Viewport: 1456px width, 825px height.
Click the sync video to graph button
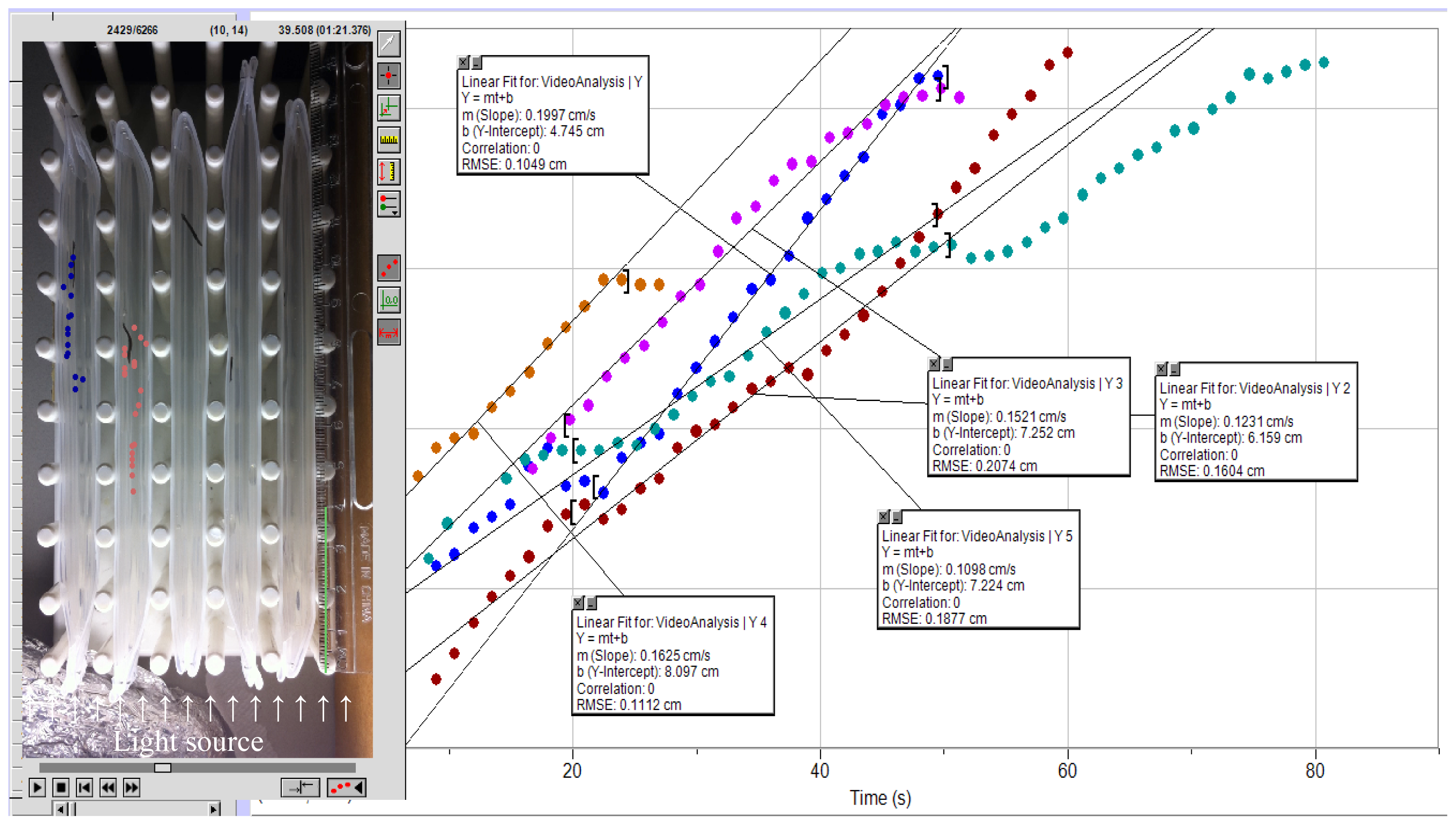pyautogui.click(x=300, y=787)
